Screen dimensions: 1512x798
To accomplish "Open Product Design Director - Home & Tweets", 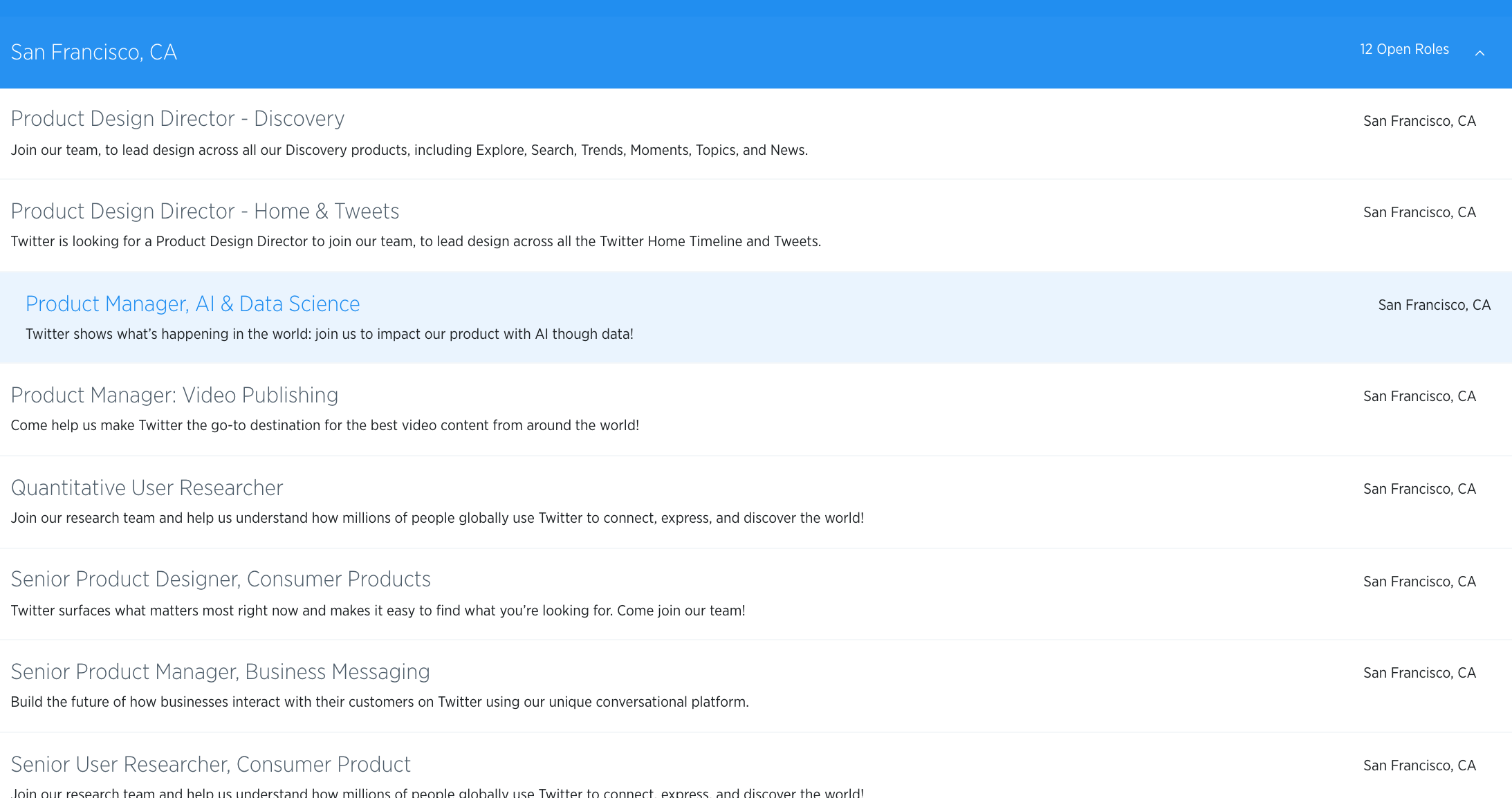I will click(205, 211).
